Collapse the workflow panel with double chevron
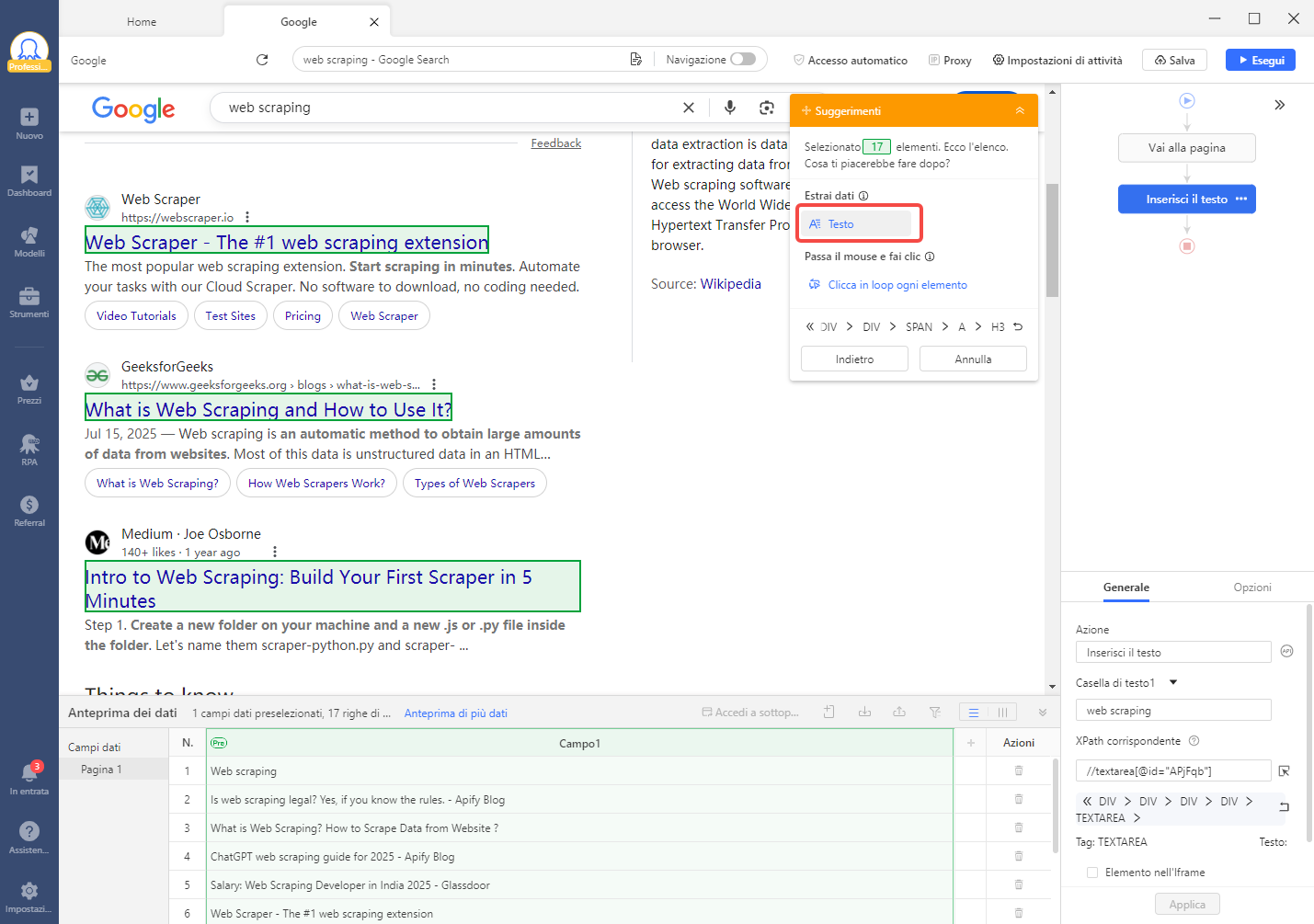The height and width of the screenshot is (924, 1314). coord(1279,105)
